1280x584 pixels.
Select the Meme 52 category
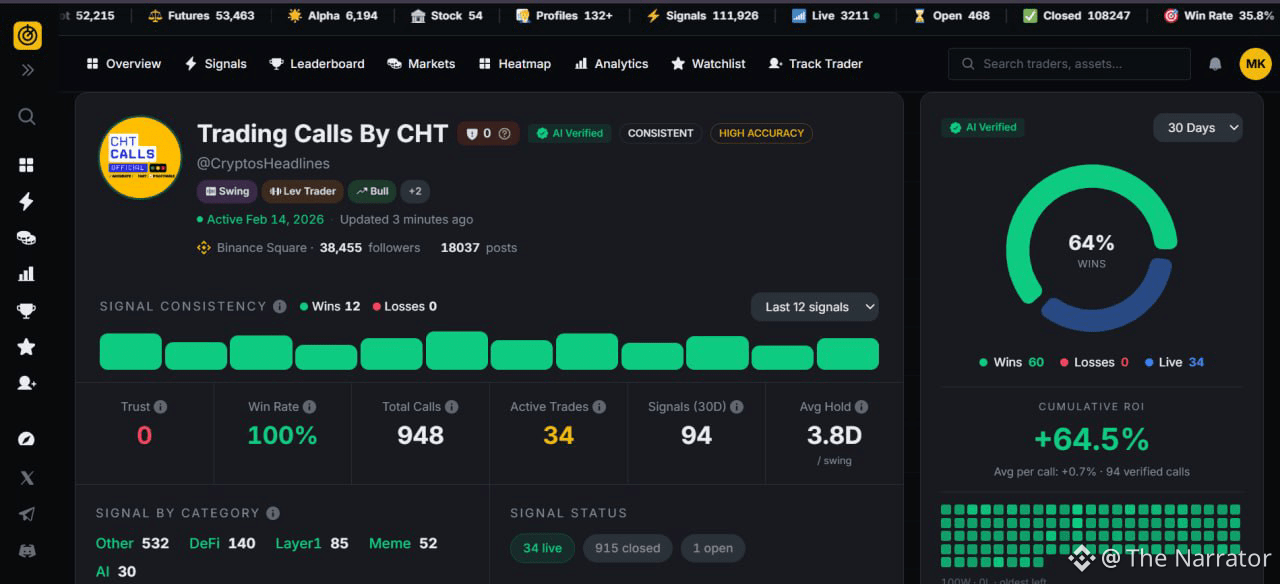403,543
